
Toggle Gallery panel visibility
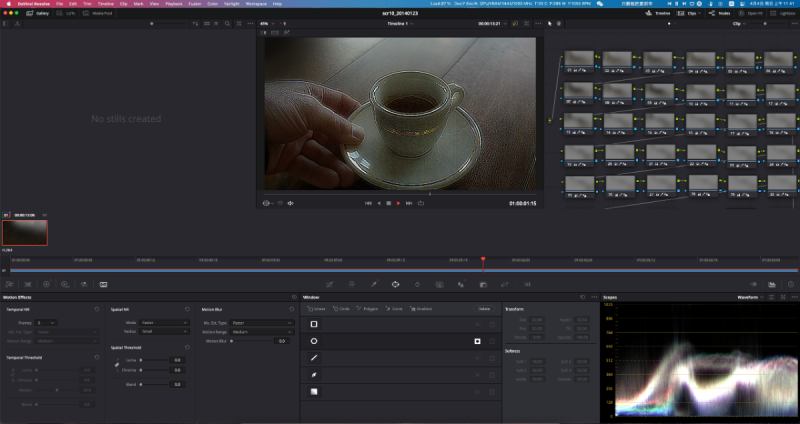[x=38, y=13]
